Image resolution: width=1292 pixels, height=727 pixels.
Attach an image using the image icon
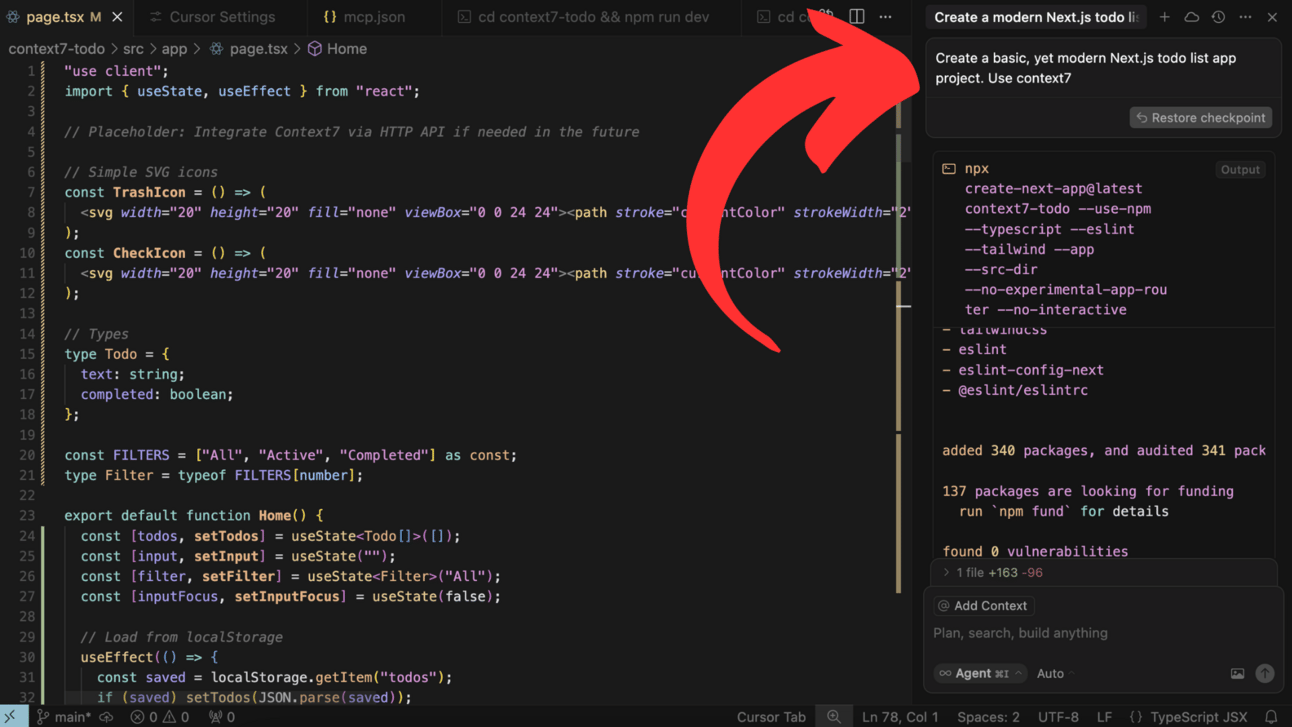point(1237,674)
